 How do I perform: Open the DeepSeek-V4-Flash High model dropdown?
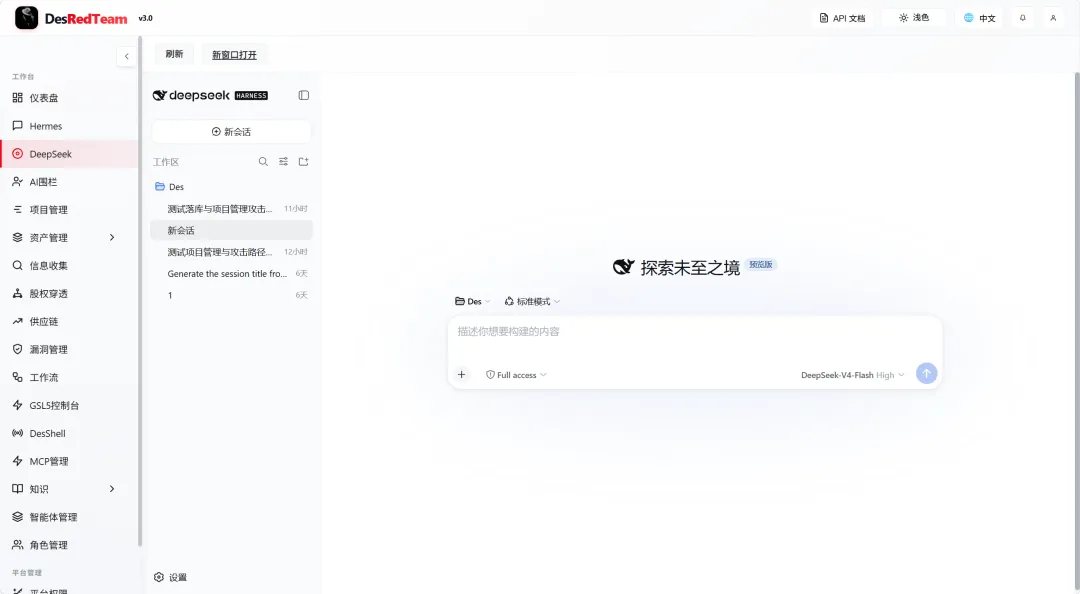pyautogui.click(x=852, y=376)
